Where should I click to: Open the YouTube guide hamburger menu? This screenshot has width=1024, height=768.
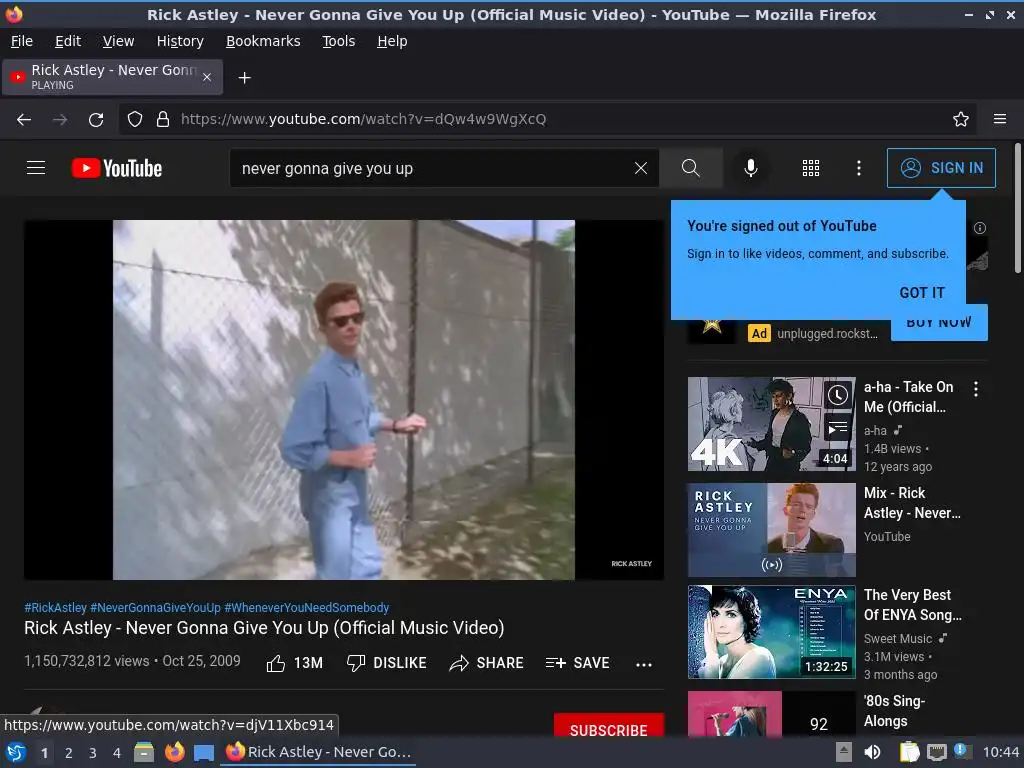(x=36, y=168)
